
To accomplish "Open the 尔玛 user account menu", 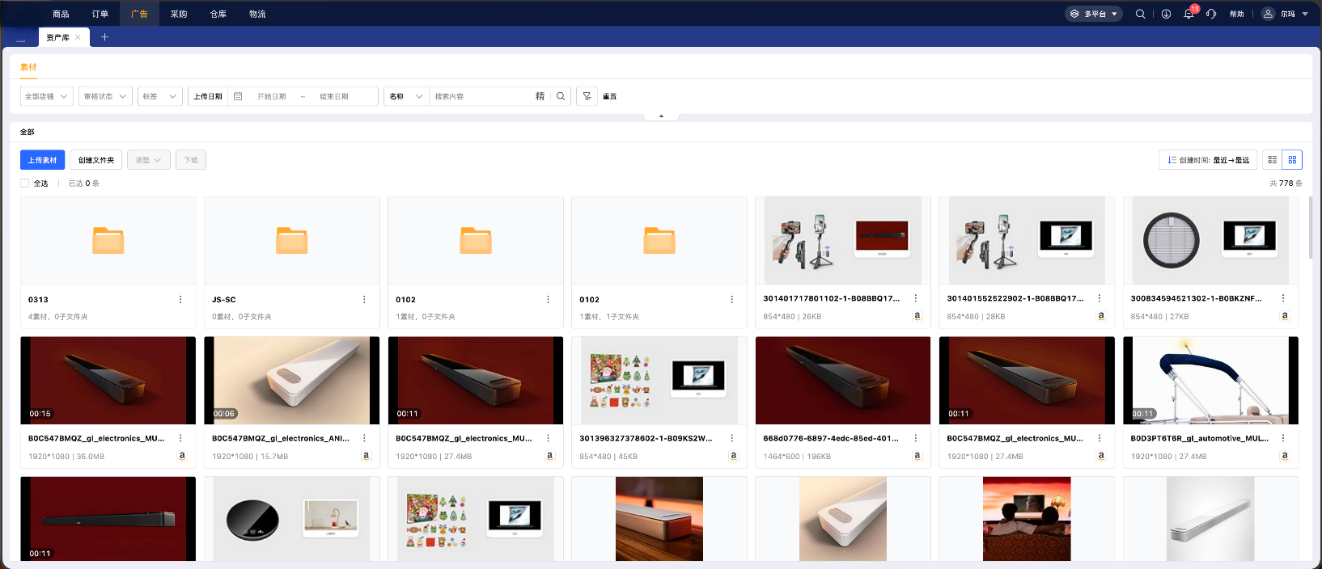I will (1284, 14).
